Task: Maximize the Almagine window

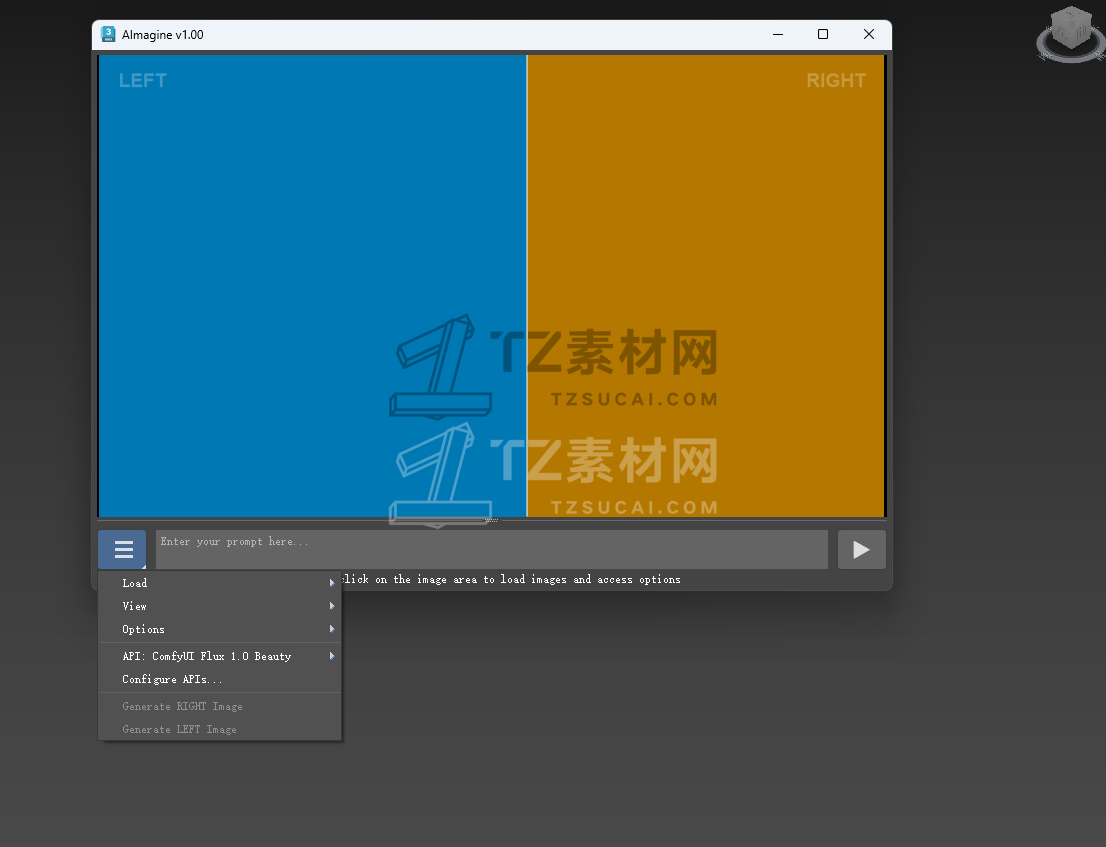Action: 822,33
